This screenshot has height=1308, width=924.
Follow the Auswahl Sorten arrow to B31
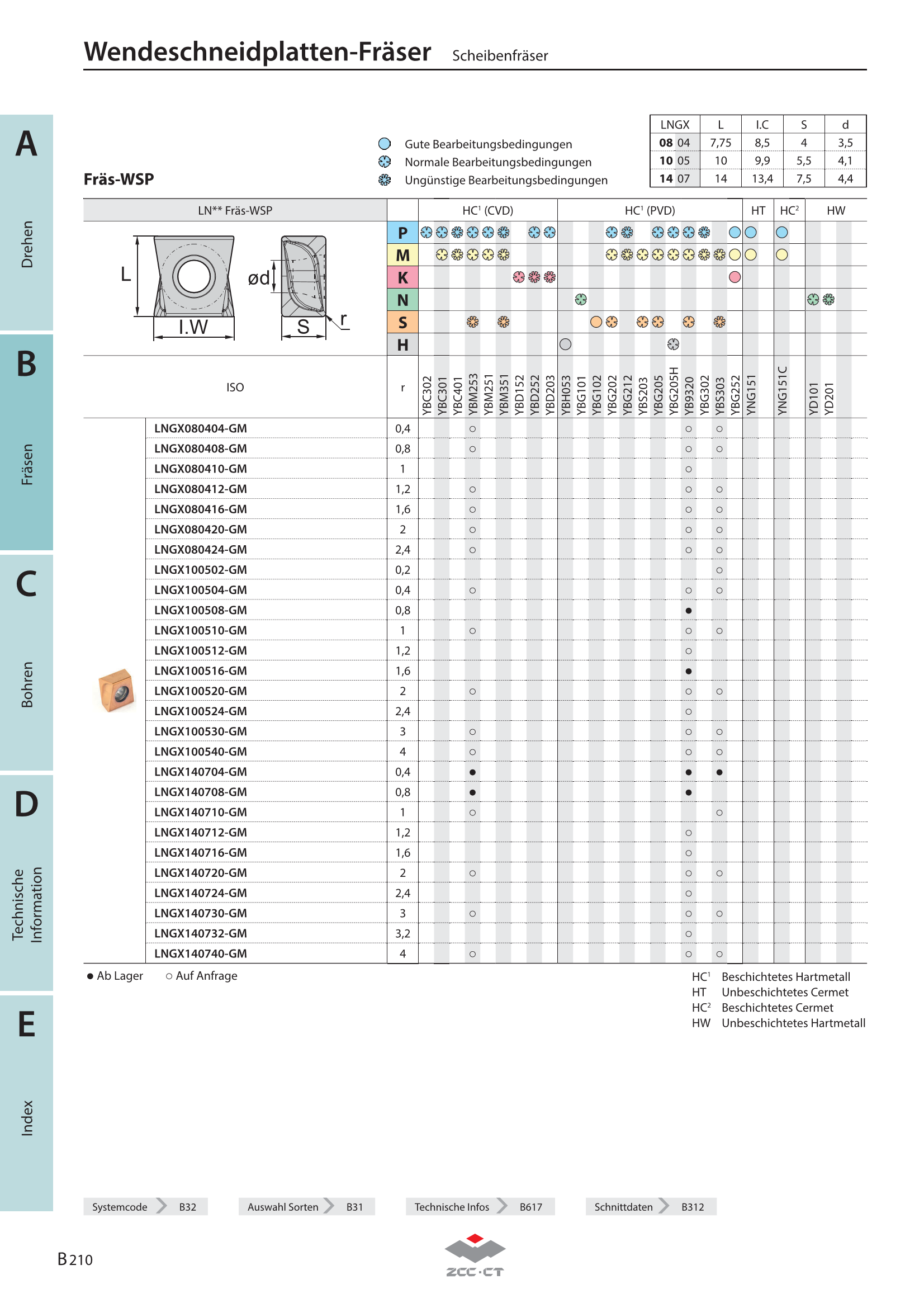click(306, 1207)
